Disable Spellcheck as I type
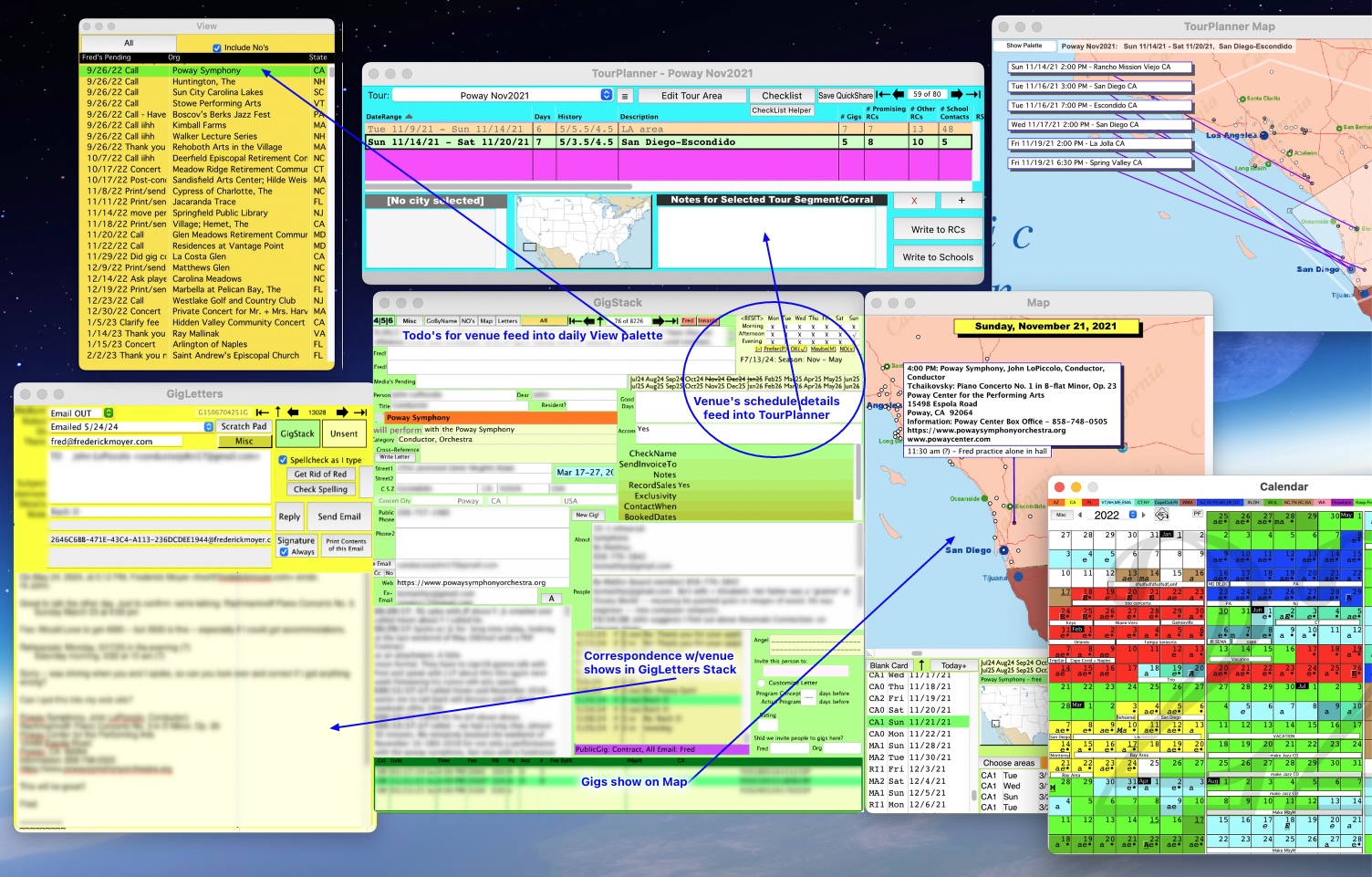 [x=283, y=460]
